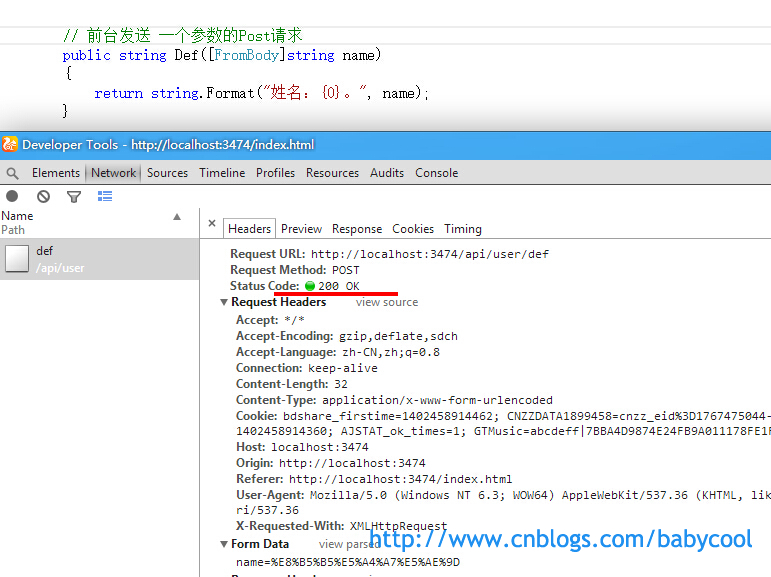Sort requests by the Name column arrow

(x=177, y=217)
